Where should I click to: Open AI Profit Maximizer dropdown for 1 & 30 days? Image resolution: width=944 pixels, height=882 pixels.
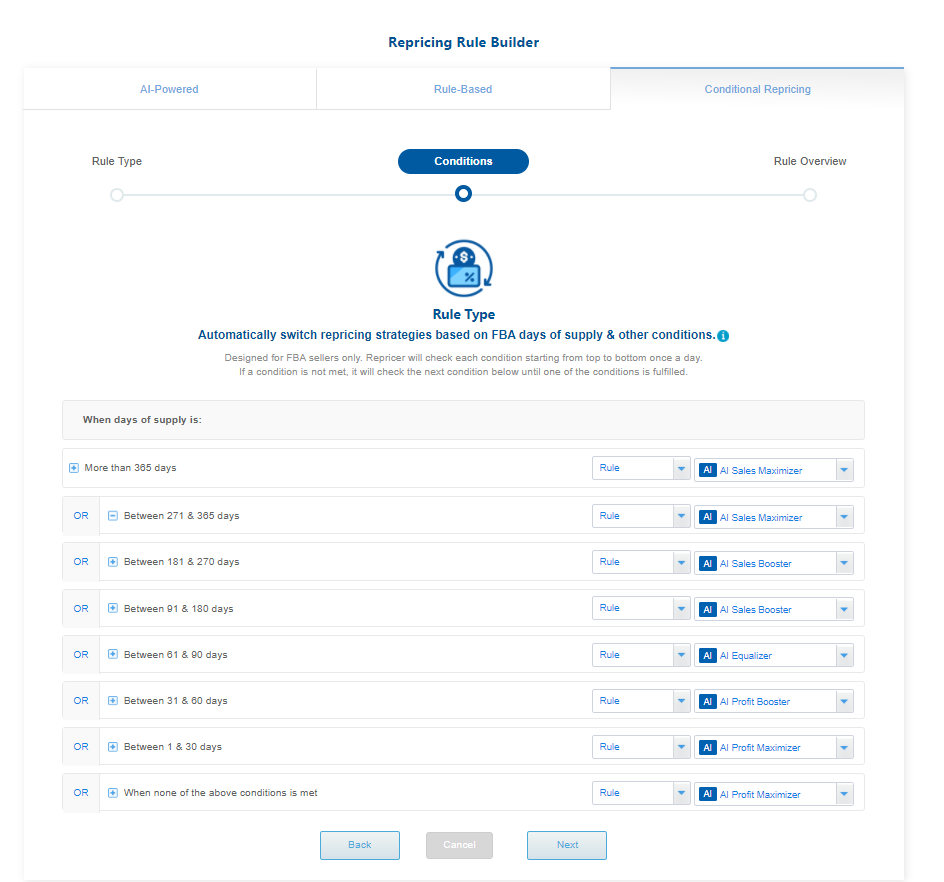[774, 748]
